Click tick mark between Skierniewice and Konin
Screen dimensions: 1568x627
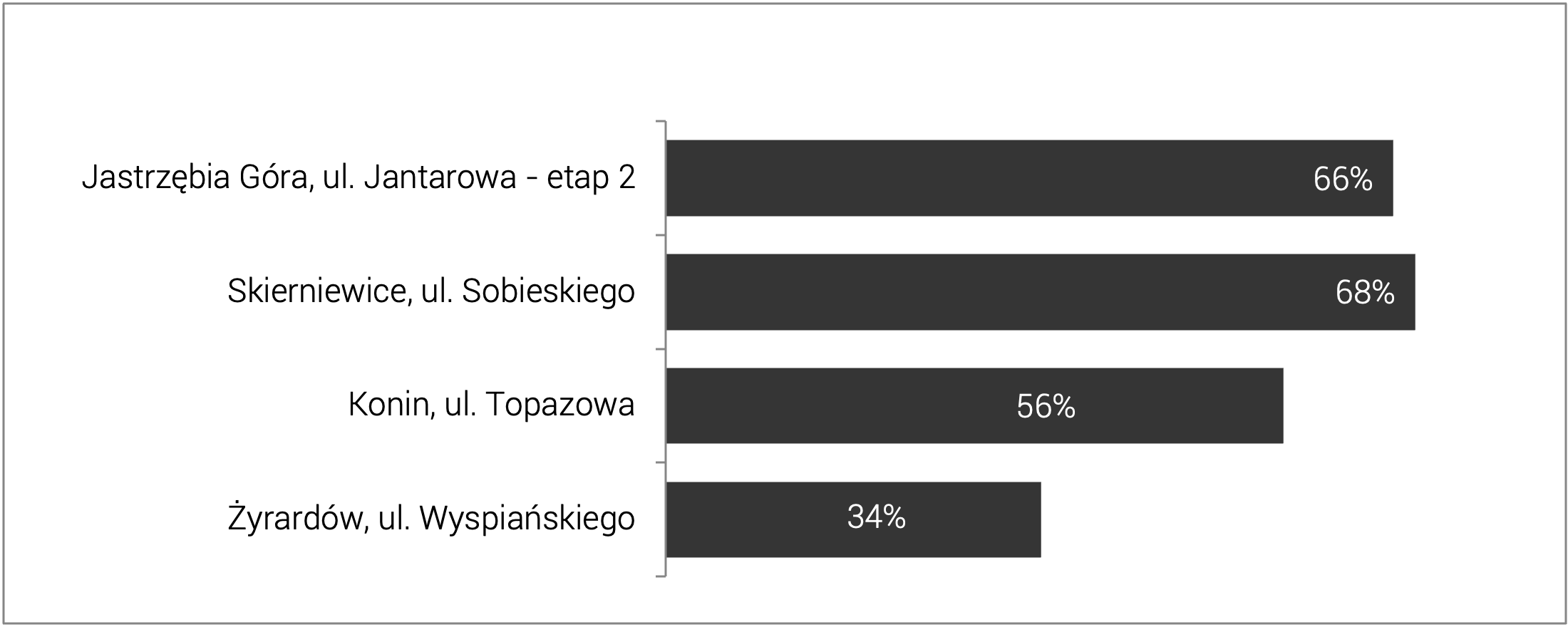pos(661,349)
